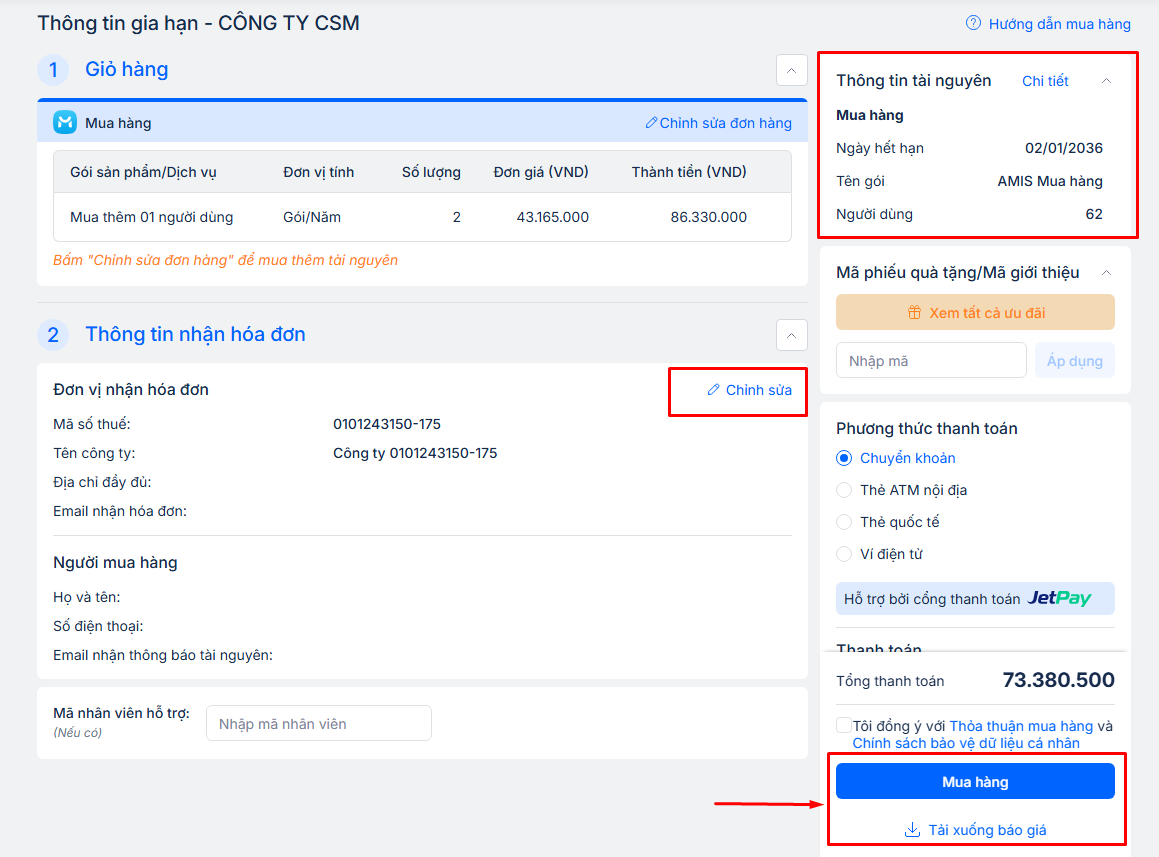Screen dimensions: 1159x857
Task: Choose Thẻ quốc tế payment option
Action: 844,522
